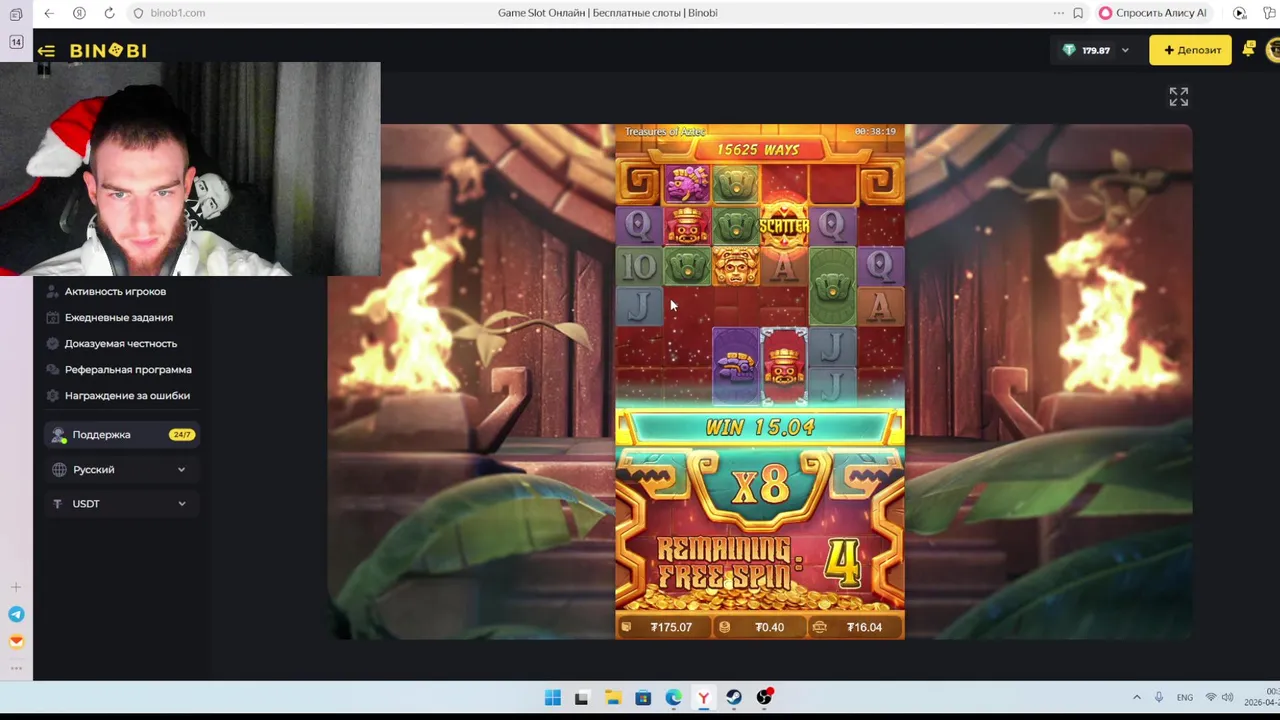The height and width of the screenshot is (720, 1280).
Task: Expand the Русский language dropdown
Action: click(x=121, y=469)
